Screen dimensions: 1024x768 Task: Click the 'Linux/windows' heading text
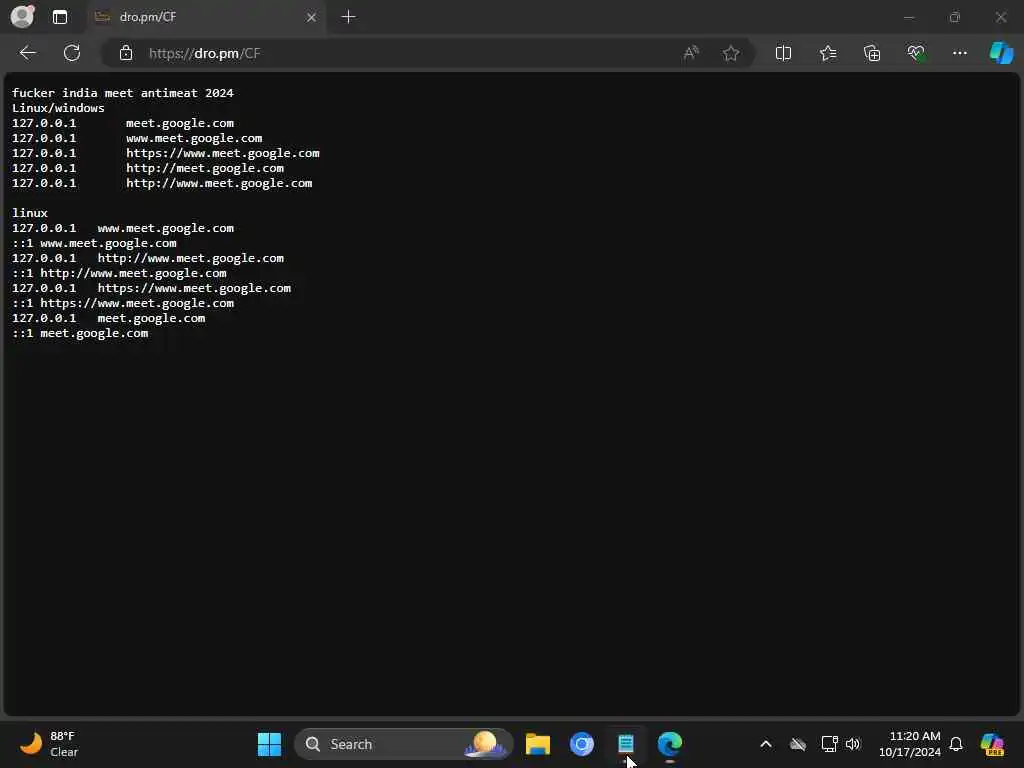[58, 108]
